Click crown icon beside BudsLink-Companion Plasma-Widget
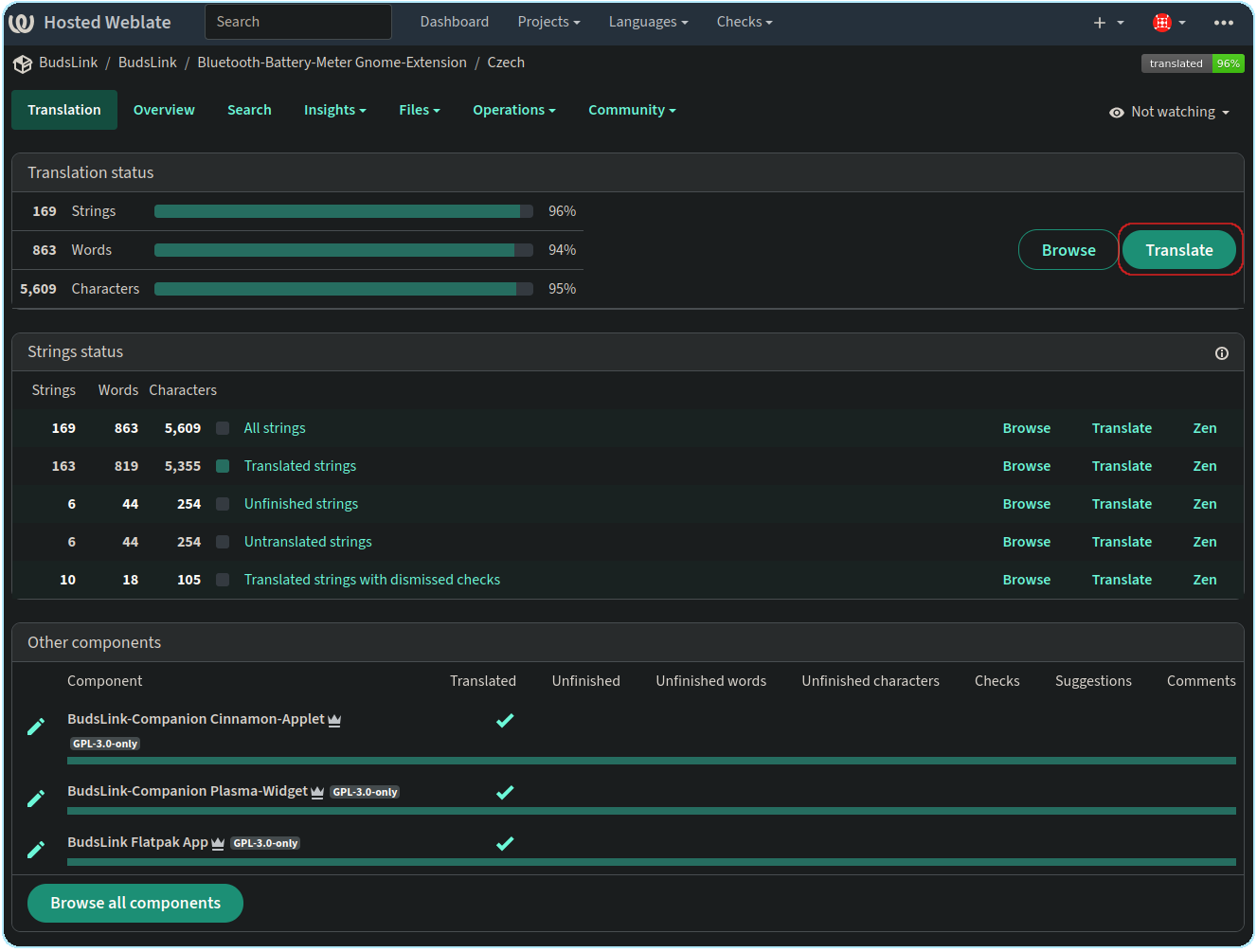Image resolution: width=1257 pixels, height=952 pixels. click(317, 793)
